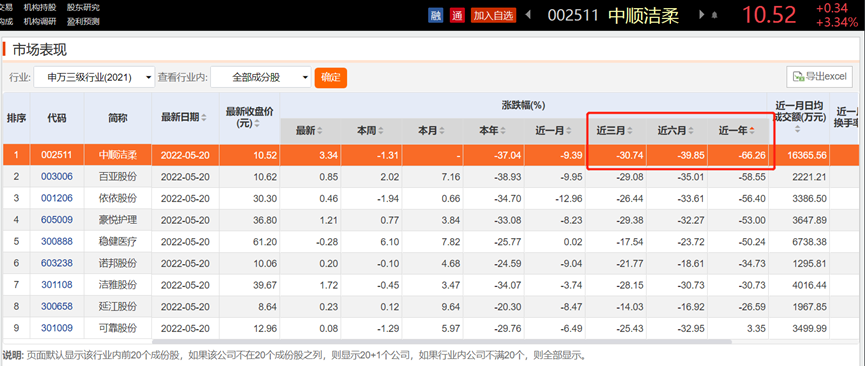Click the horizontal scrollbar below the table
Viewport: 865px width, 366px height.
coord(441,342)
